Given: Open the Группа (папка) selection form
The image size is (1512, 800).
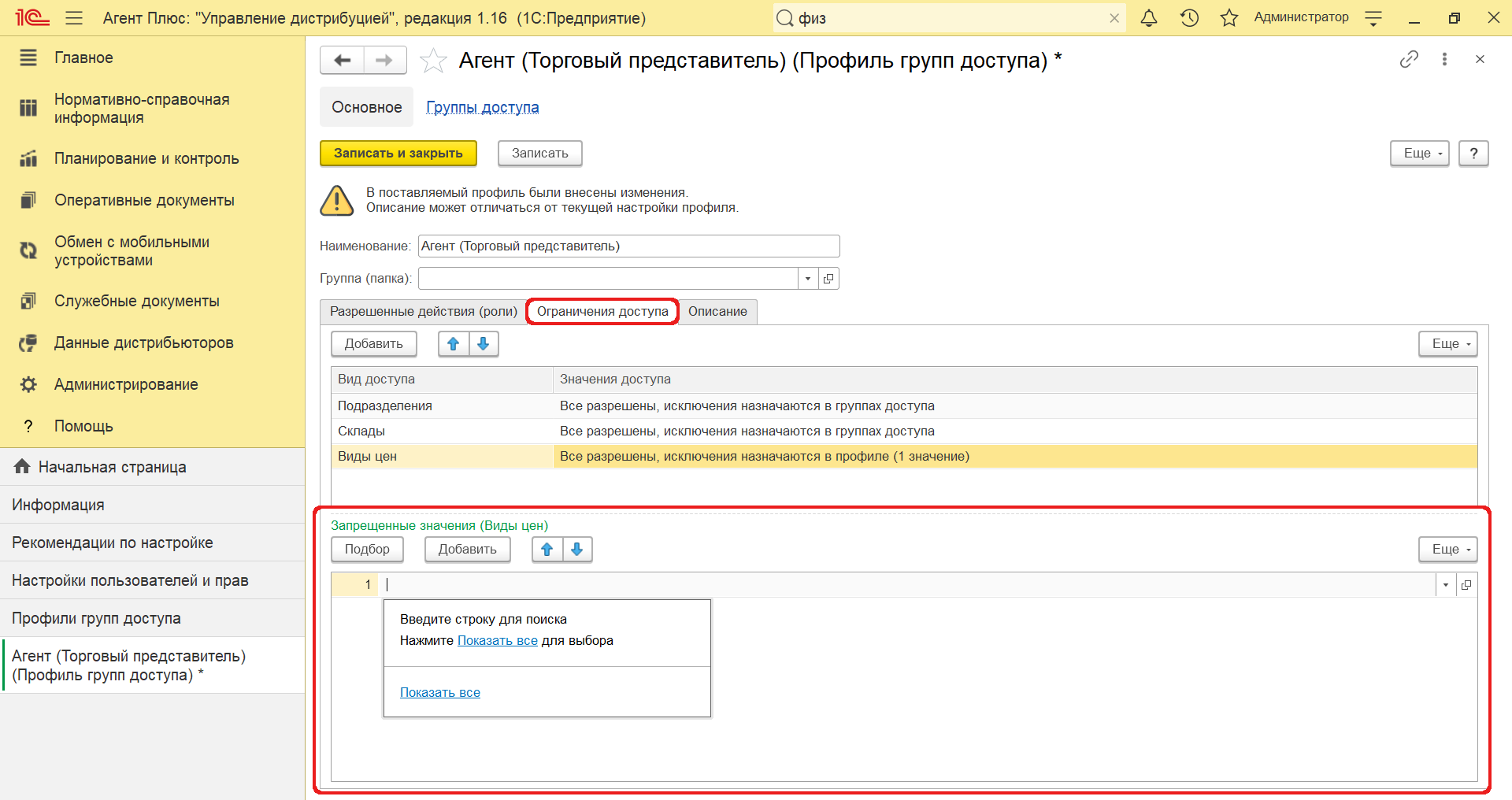Looking at the screenshot, I should click(x=828, y=278).
